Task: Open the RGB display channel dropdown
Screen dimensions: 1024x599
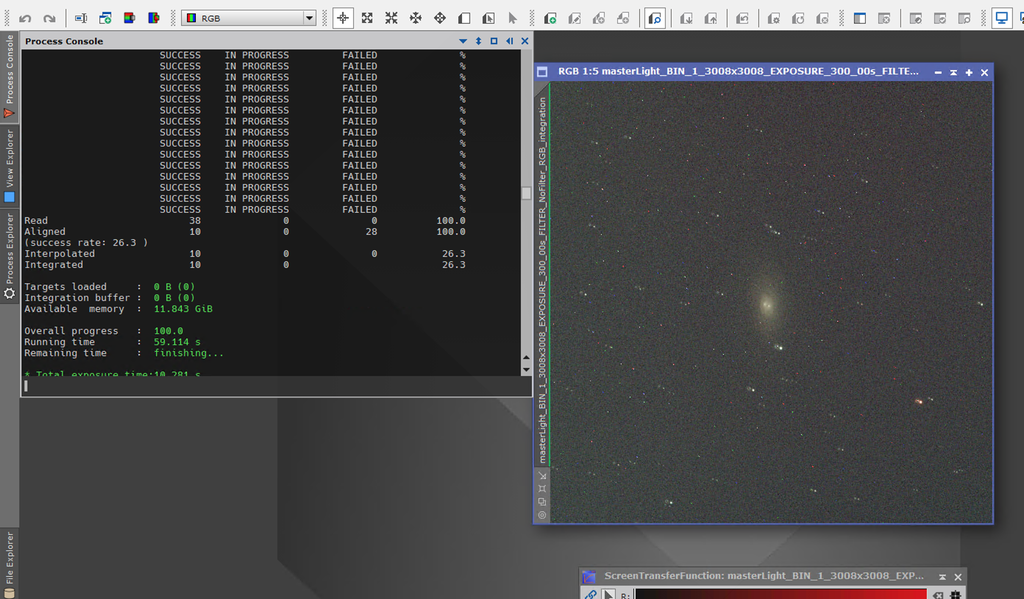Action: 249,18
